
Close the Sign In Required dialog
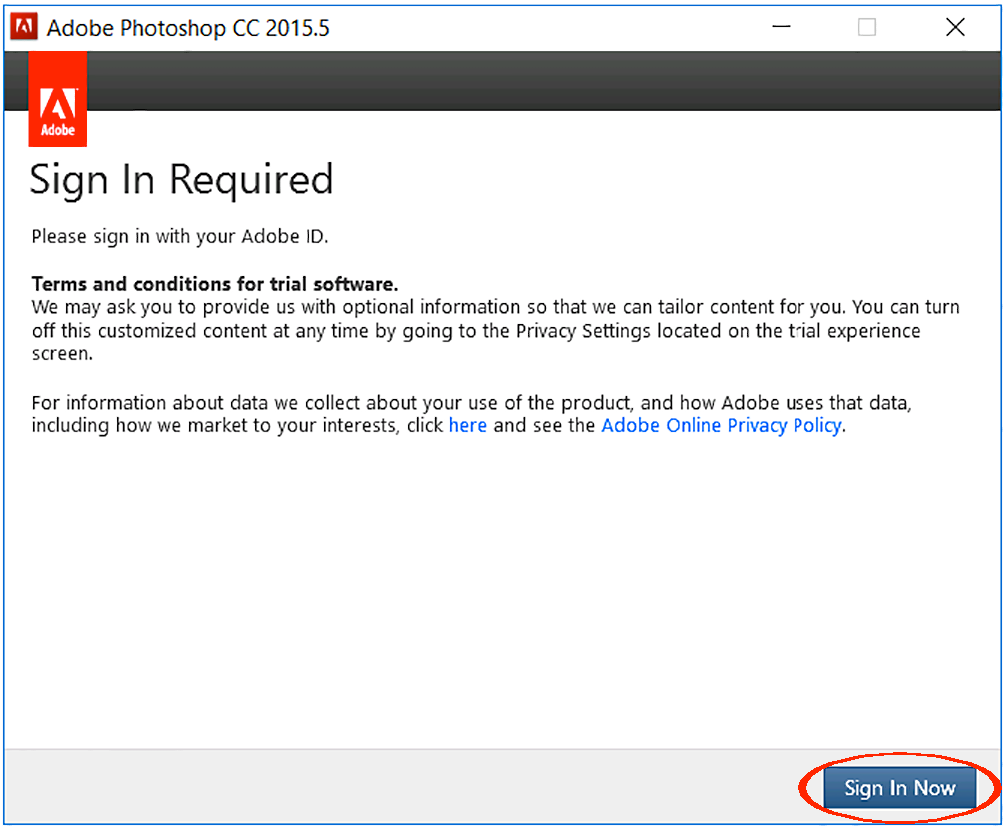955,27
